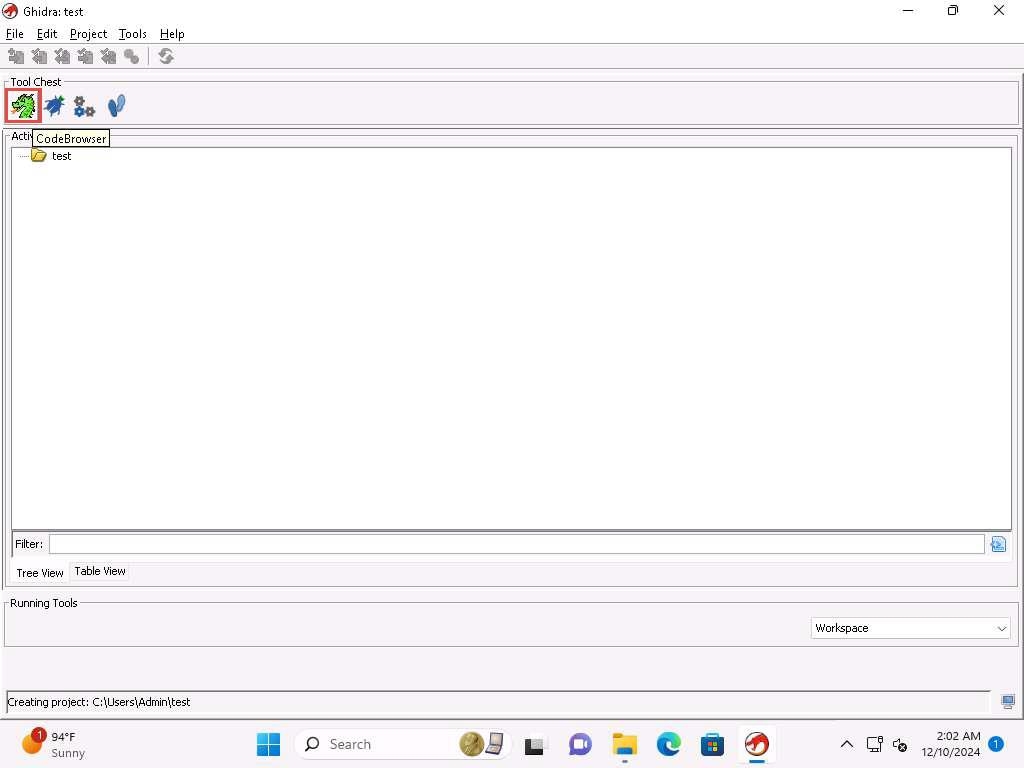The width and height of the screenshot is (1024, 768).
Task: Show hidden system tray icons
Action: pyautogui.click(x=846, y=744)
